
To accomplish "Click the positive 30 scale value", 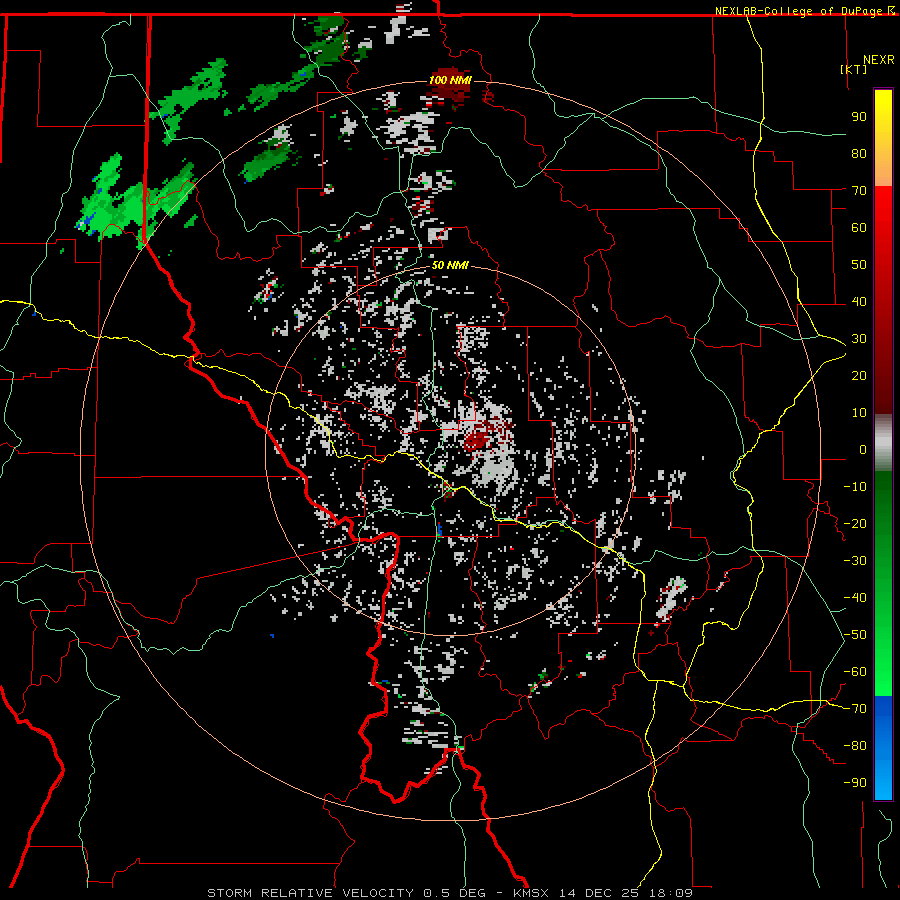I will click(859, 339).
